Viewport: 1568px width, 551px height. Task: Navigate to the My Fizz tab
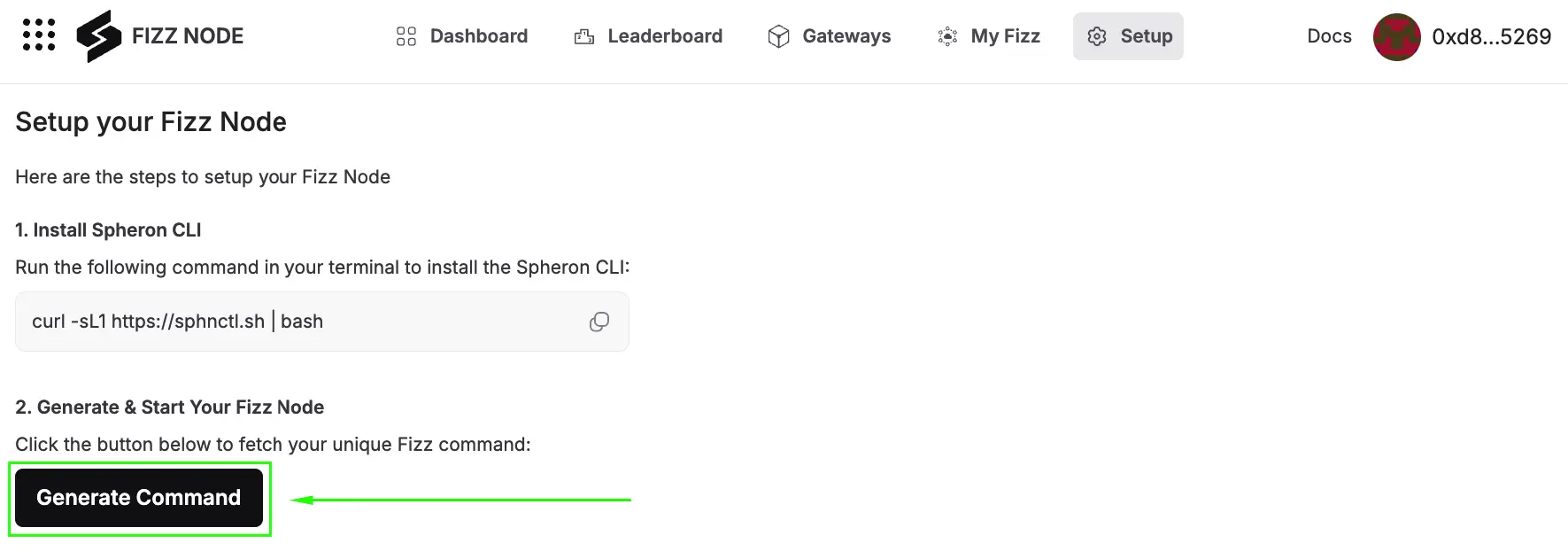tap(1005, 36)
